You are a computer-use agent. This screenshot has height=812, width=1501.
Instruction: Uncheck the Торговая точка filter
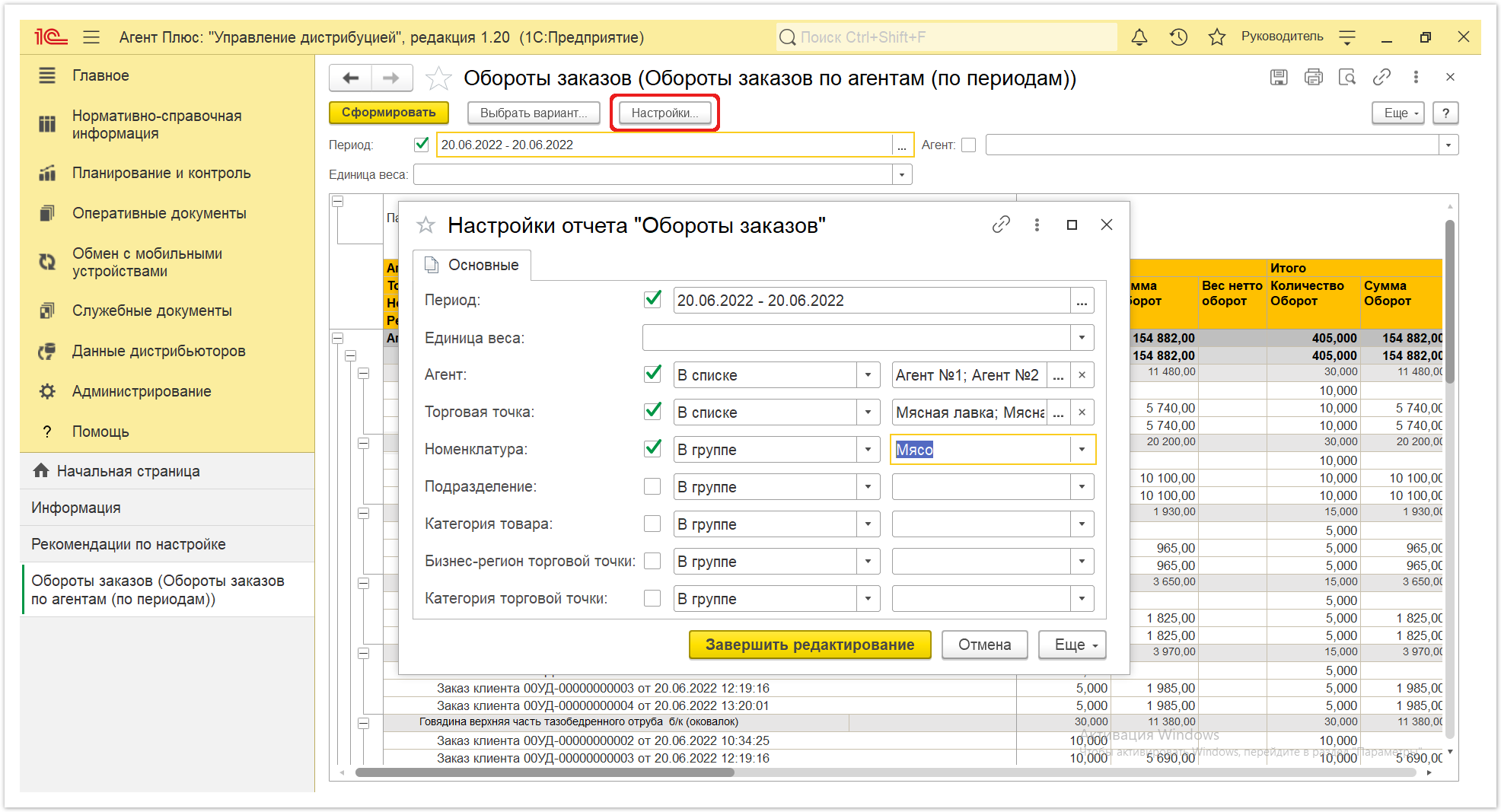pyautogui.click(x=652, y=411)
